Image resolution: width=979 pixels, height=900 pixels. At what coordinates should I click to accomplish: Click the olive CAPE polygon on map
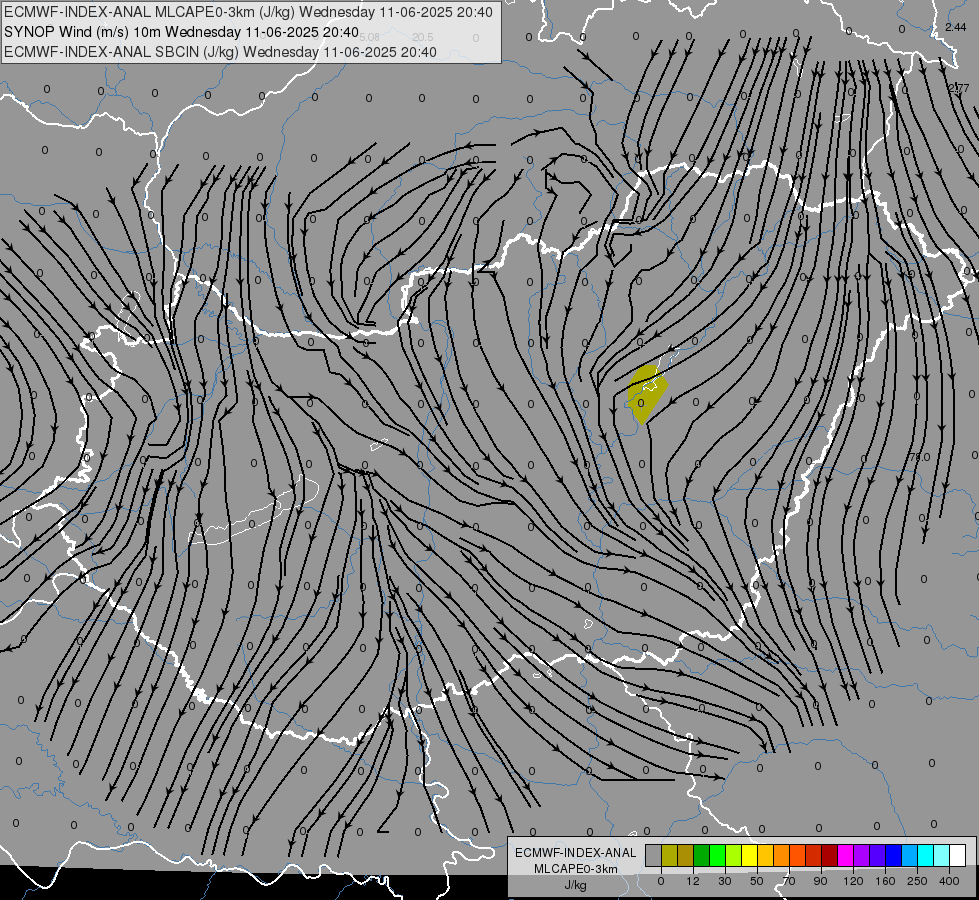tap(646, 395)
